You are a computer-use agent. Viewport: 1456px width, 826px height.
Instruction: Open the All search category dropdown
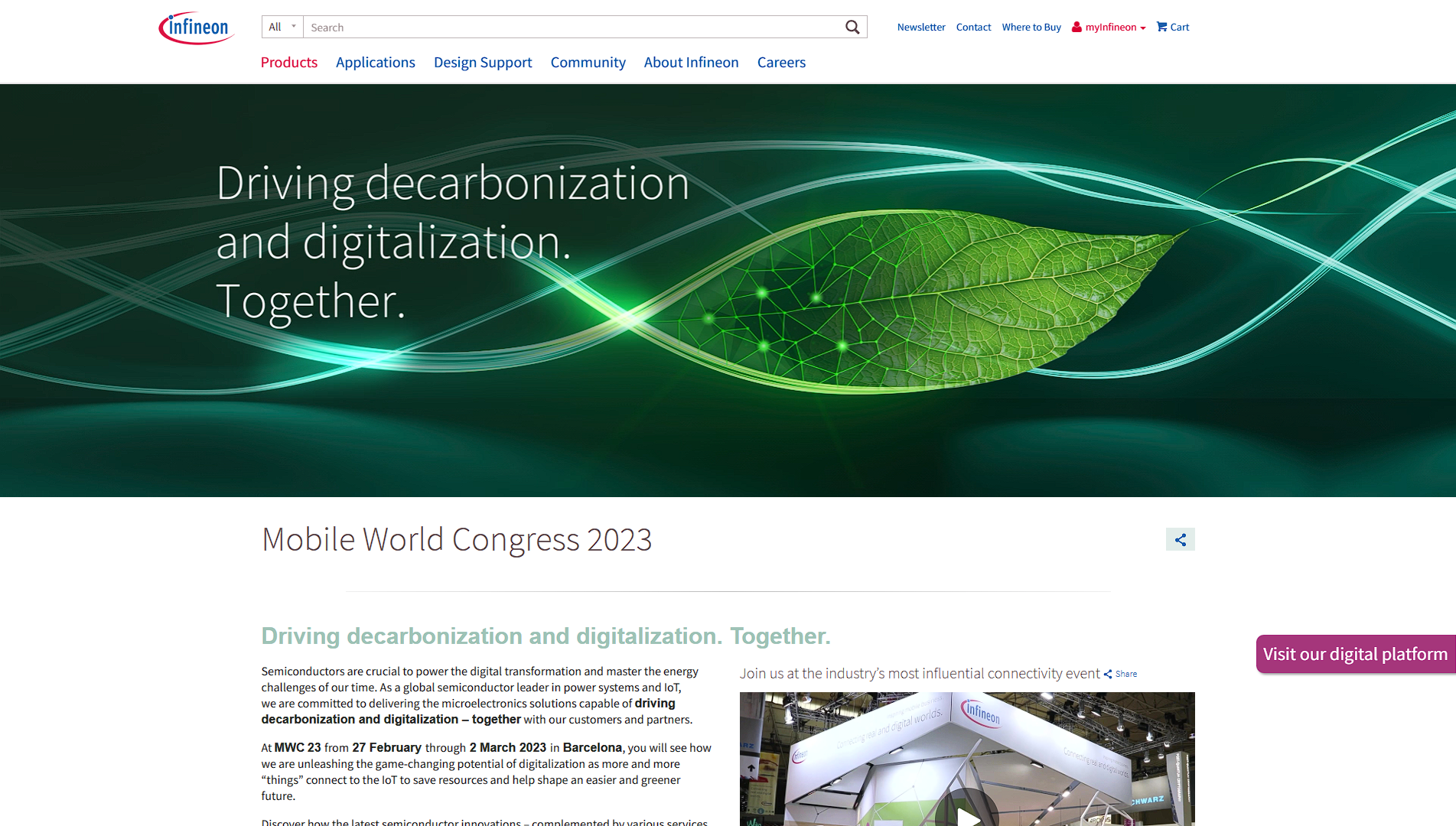[x=282, y=27]
